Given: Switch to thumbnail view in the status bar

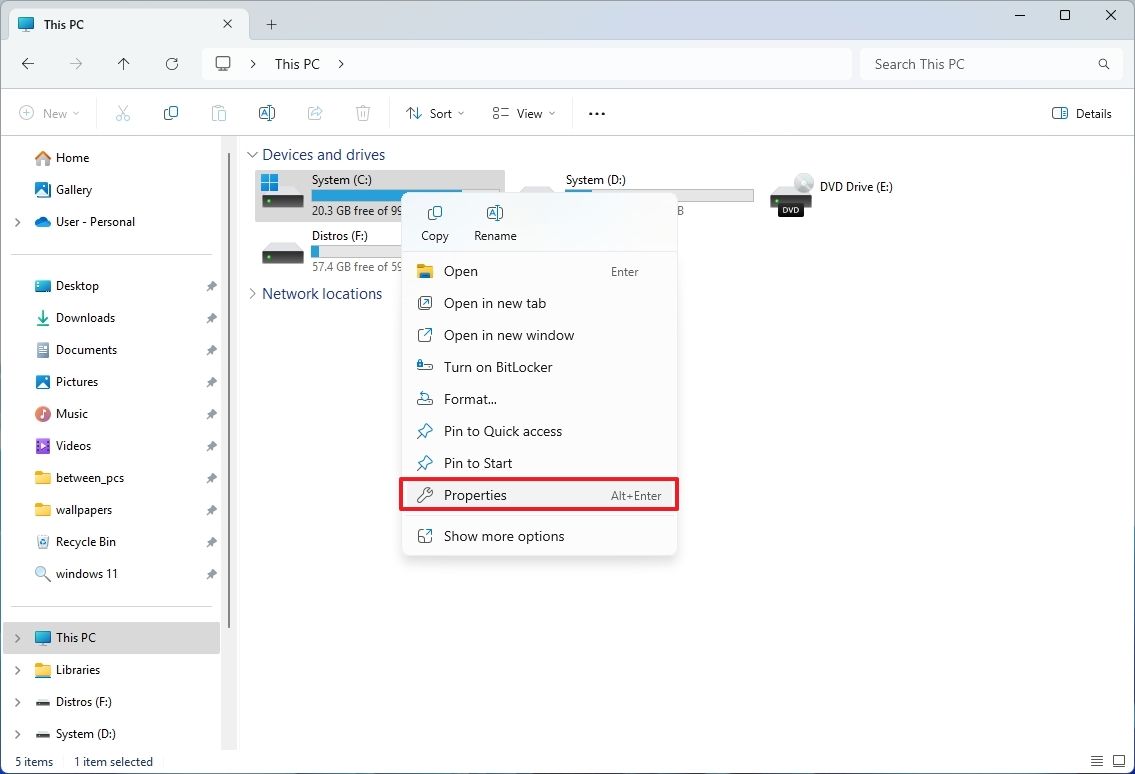Looking at the screenshot, I should click(1117, 761).
